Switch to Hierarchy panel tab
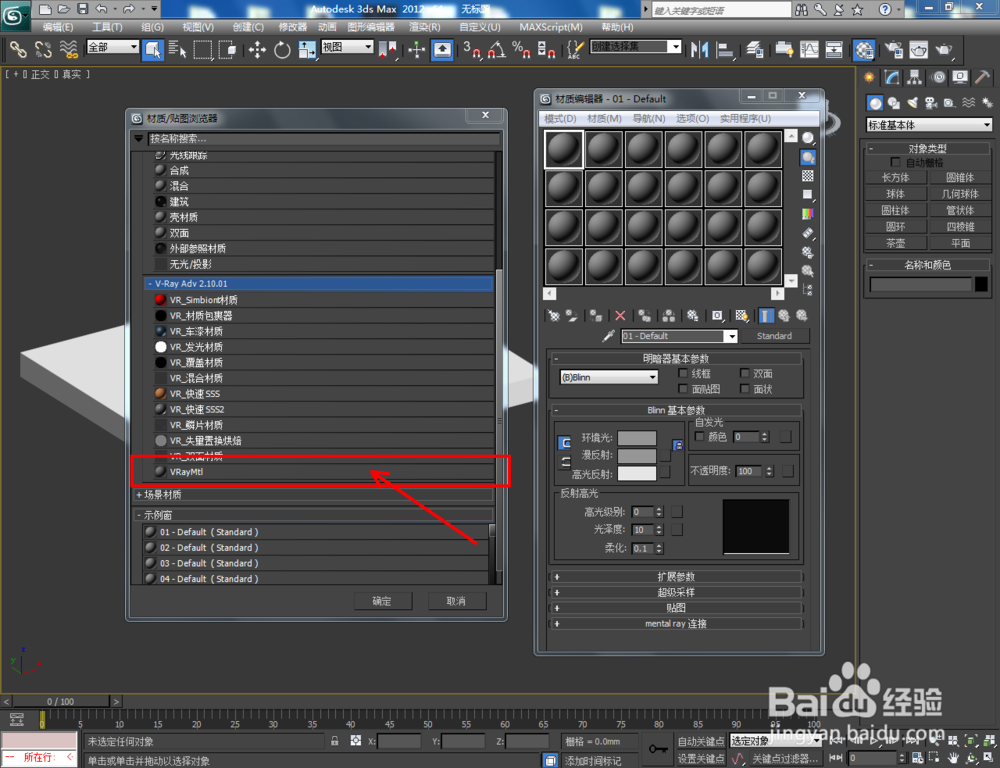The image size is (1000, 768). click(915, 78)
